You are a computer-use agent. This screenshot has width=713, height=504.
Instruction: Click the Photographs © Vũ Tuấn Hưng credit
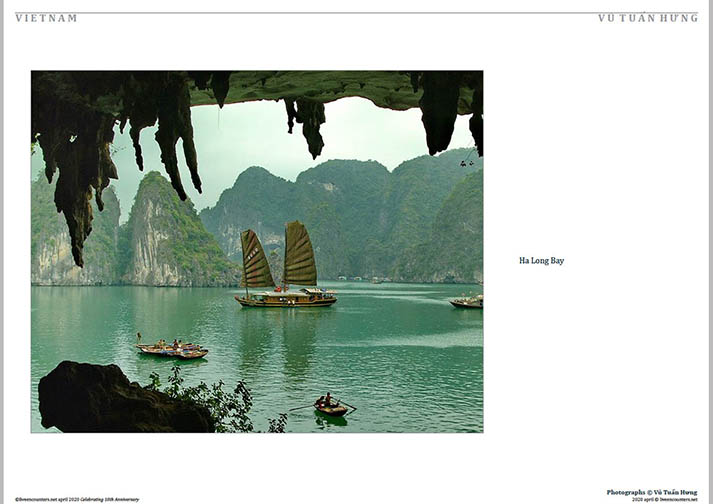pyautogui.click(x=652, y=492)
